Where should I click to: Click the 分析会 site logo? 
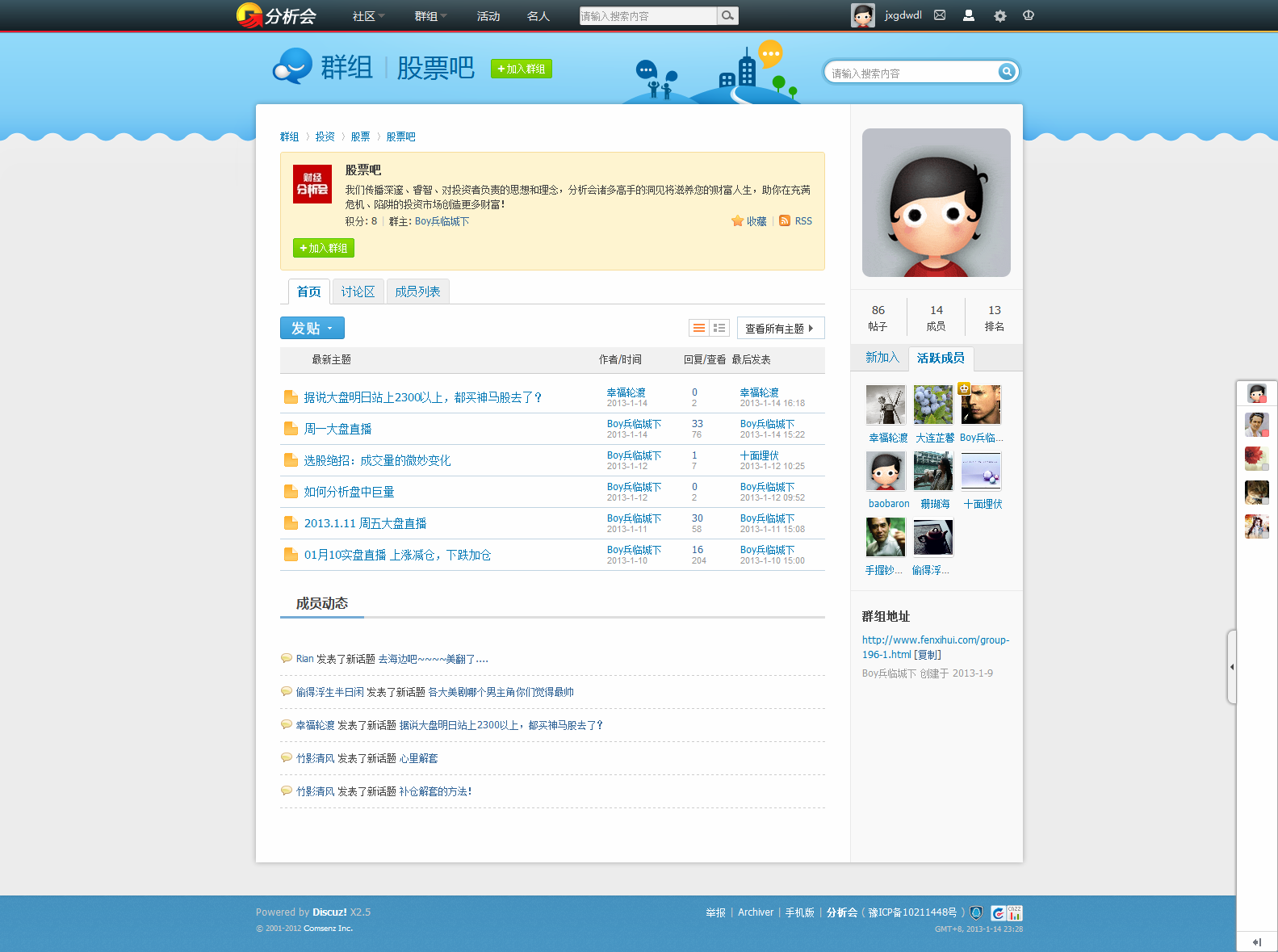click(276, 15)
